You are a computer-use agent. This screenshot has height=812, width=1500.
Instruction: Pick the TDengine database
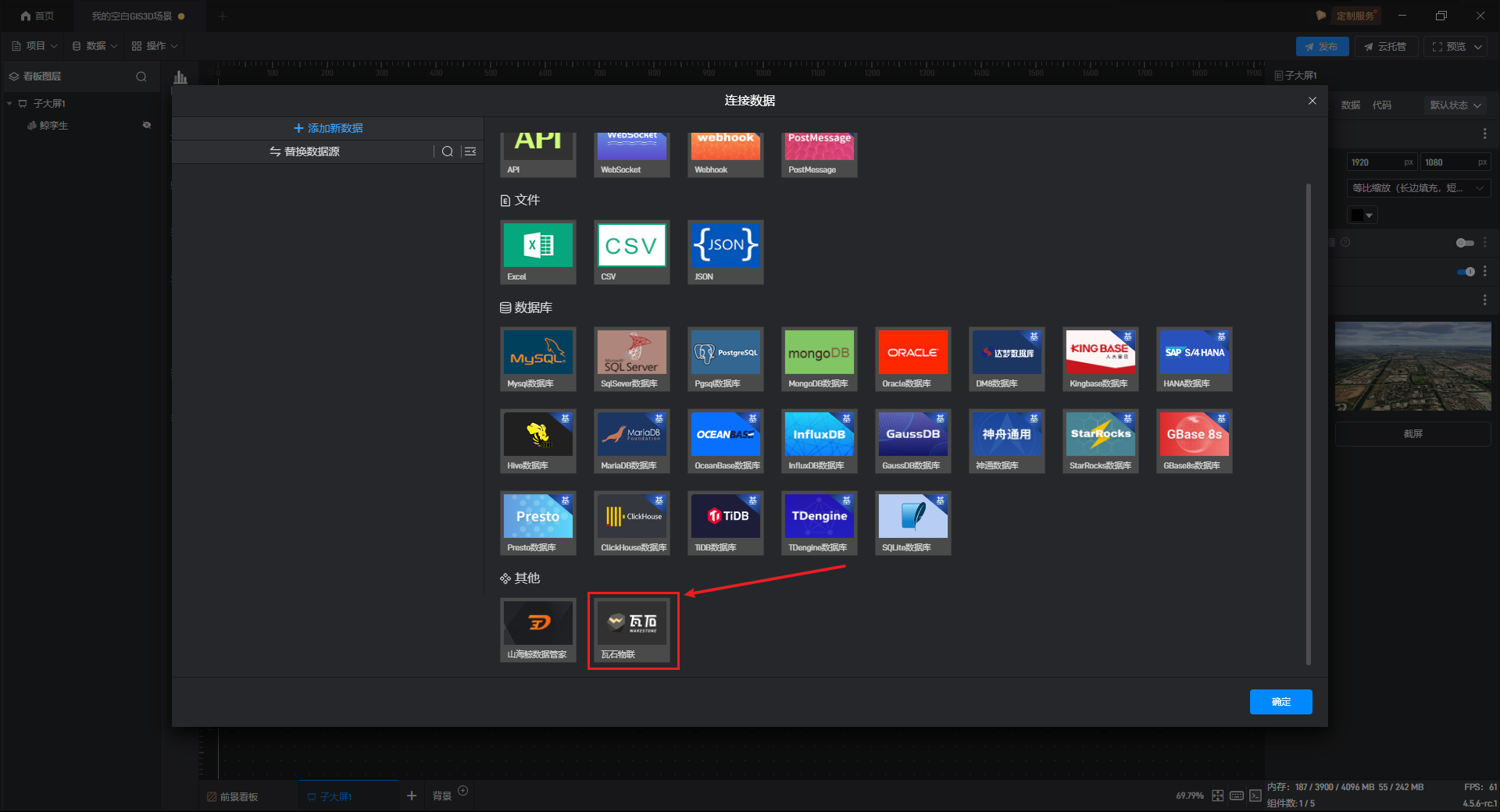coord(820,523)
